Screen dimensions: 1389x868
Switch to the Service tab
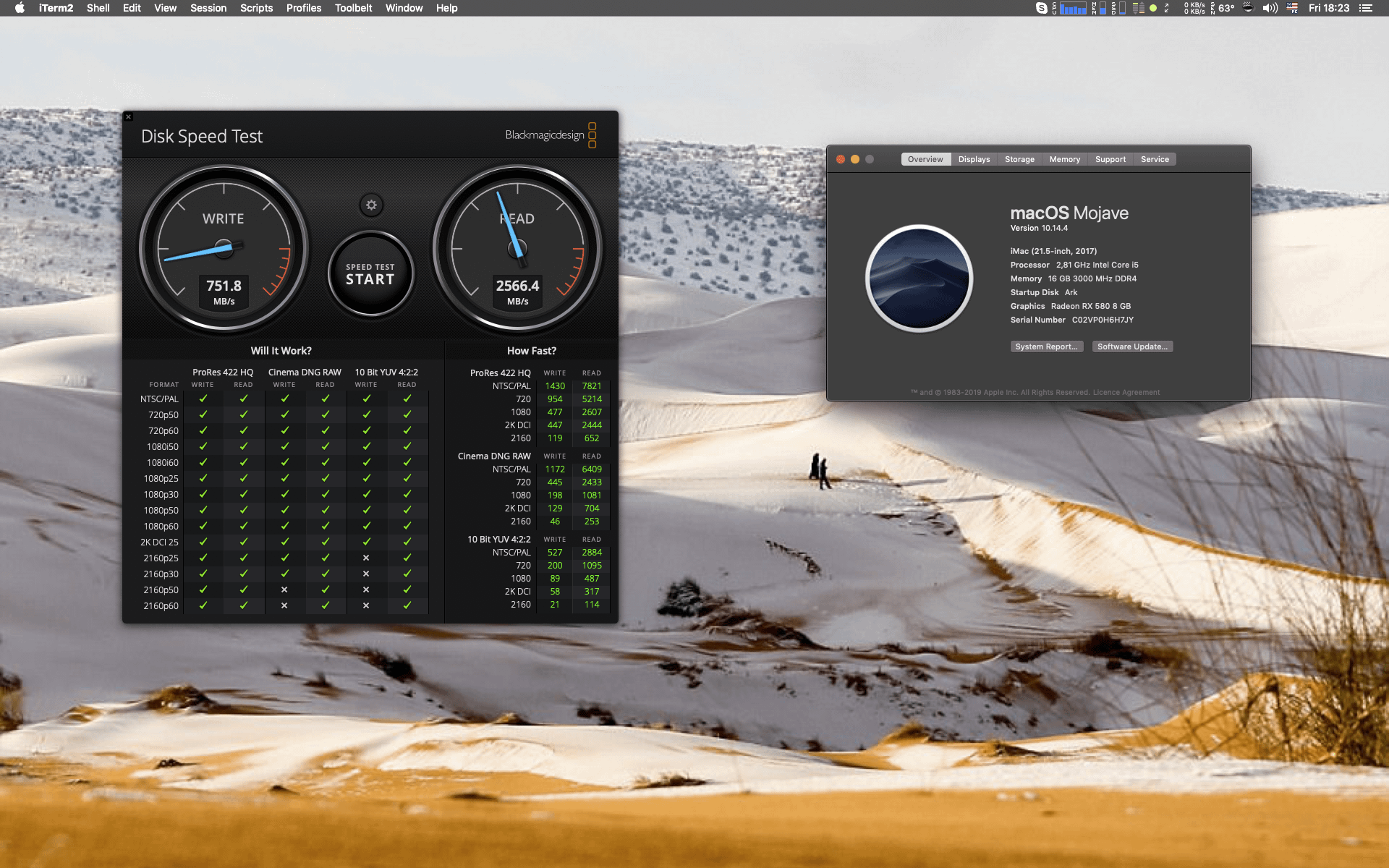[1155, 159]
